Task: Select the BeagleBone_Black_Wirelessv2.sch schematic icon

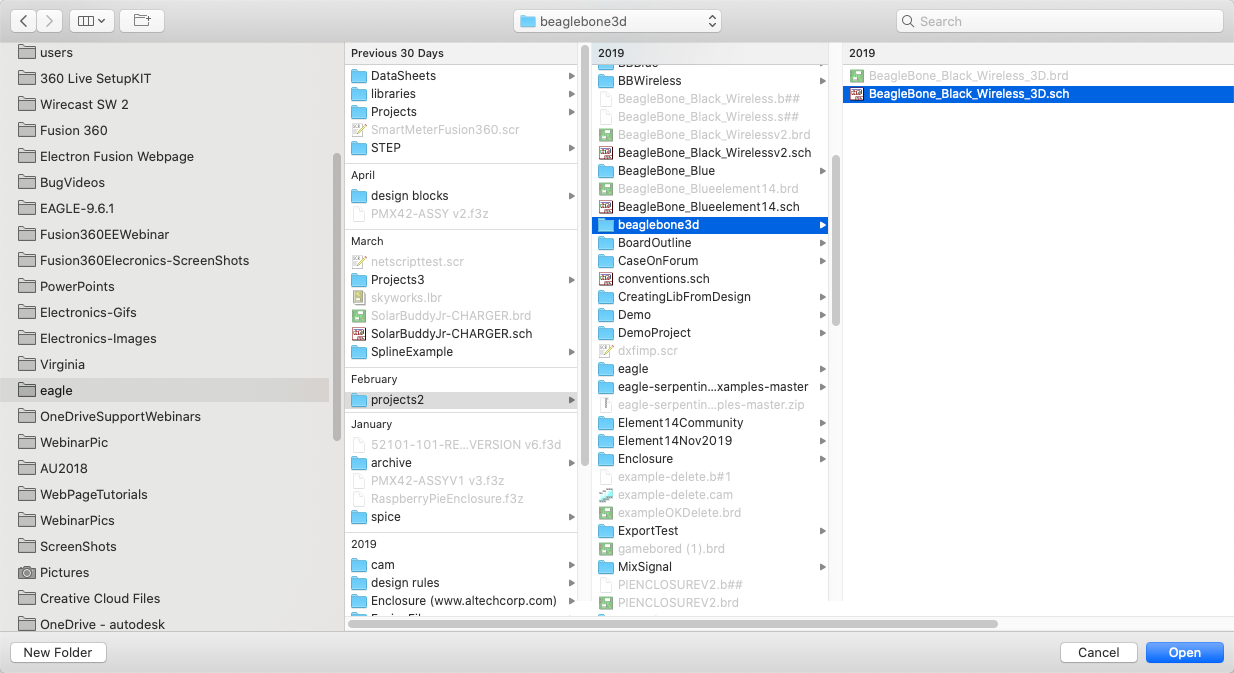Action: [605, 153]
